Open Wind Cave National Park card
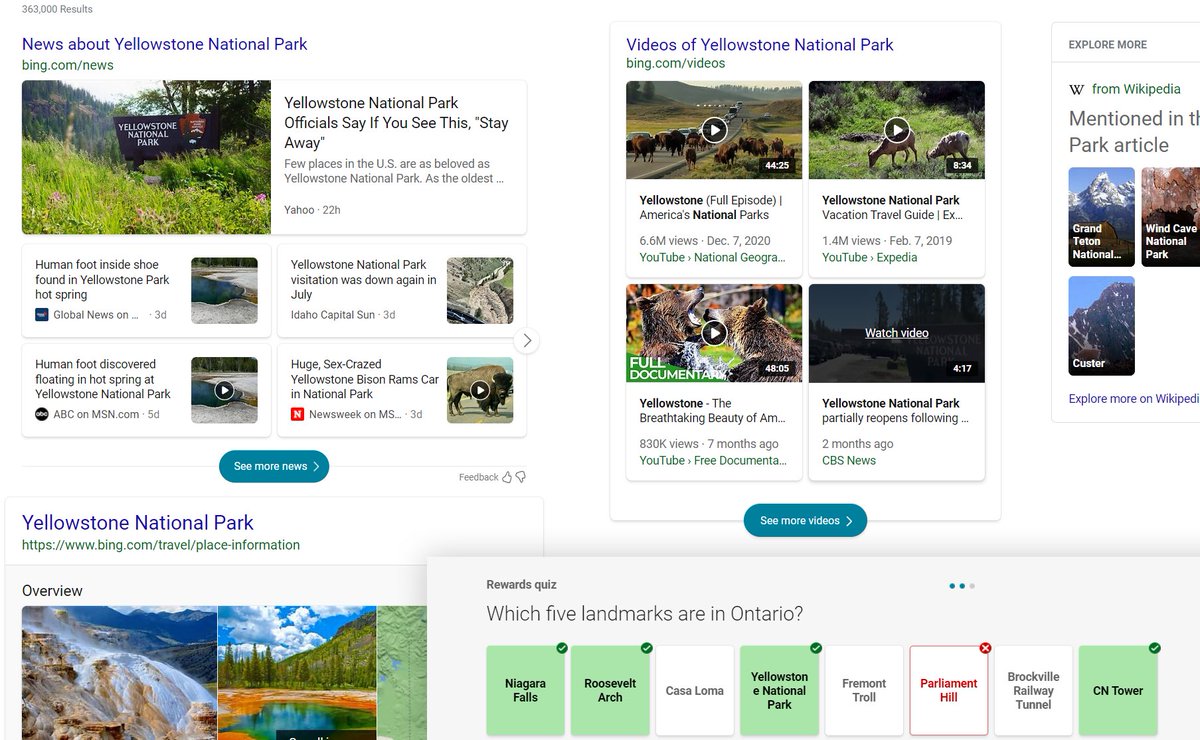 point(1171,216)
